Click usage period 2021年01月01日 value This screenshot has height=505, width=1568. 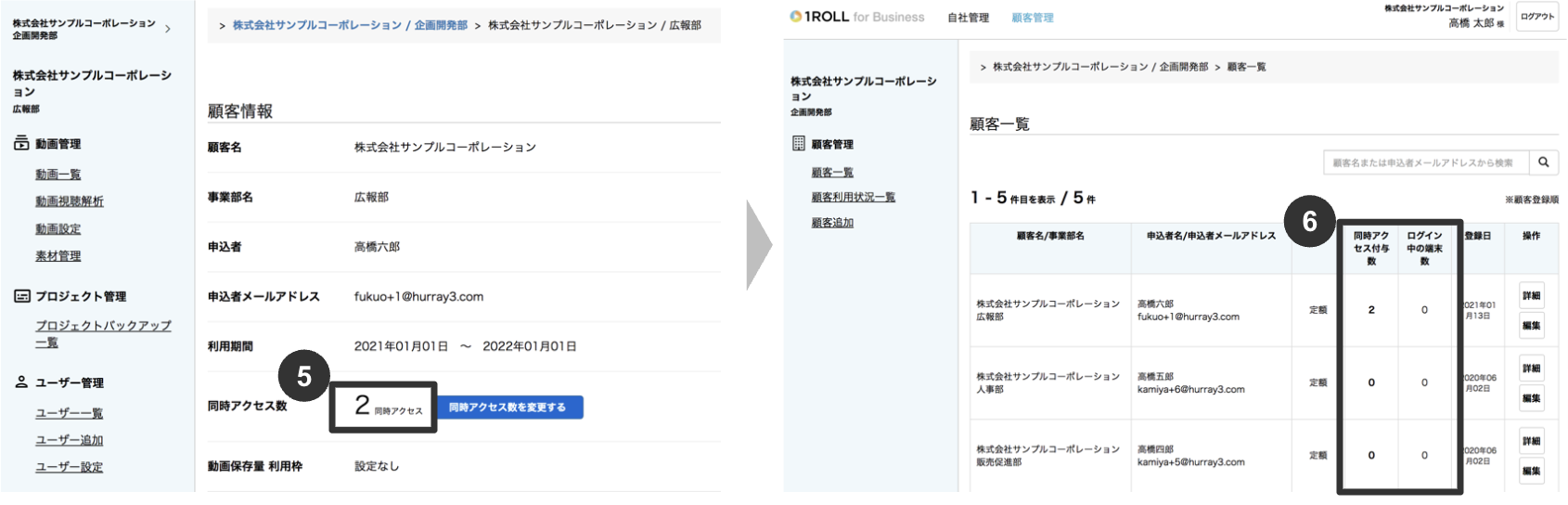pyautogui.click(x=401, y=346)
